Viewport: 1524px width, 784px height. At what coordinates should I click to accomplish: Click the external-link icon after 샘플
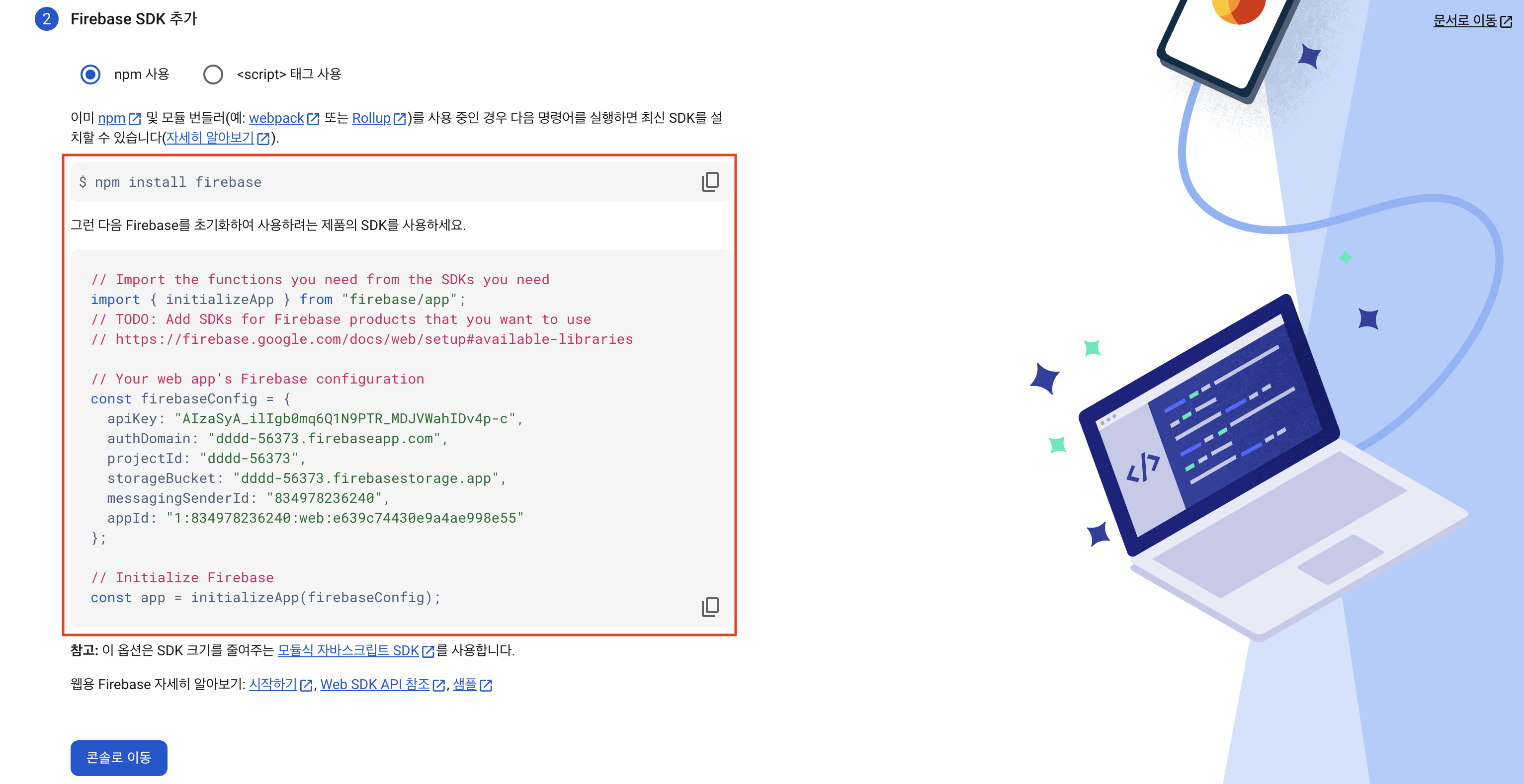click(486, 685)
